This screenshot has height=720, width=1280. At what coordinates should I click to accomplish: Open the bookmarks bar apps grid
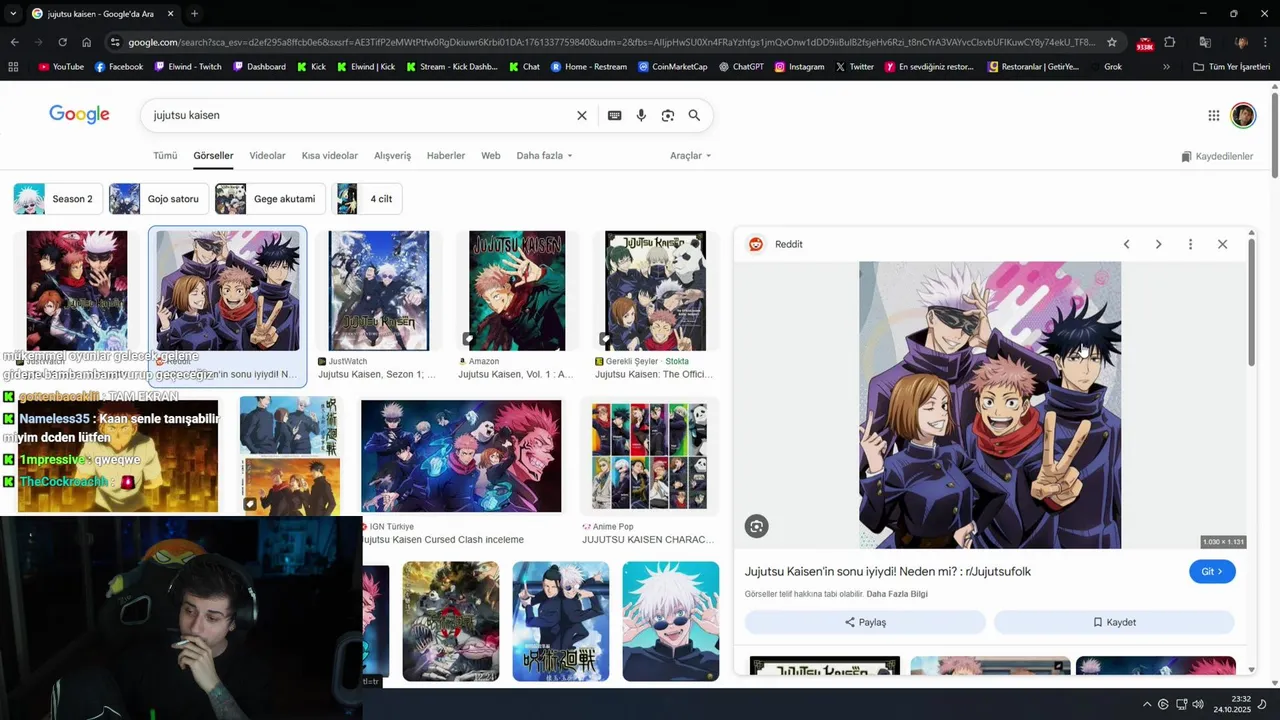click(13, 67)
